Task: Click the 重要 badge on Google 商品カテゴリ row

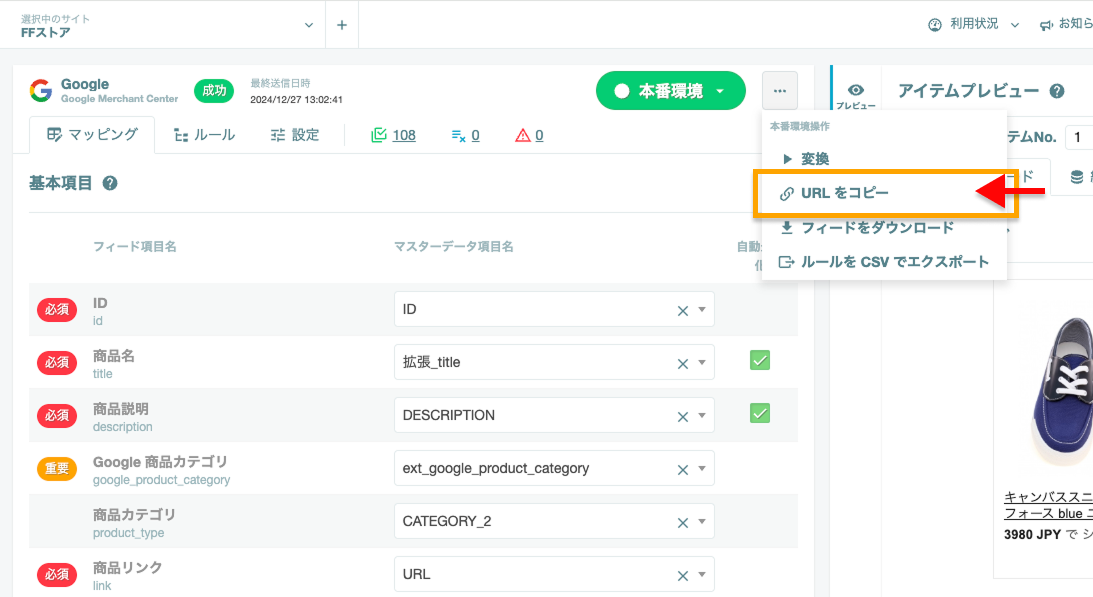Action: pos(57,469)
